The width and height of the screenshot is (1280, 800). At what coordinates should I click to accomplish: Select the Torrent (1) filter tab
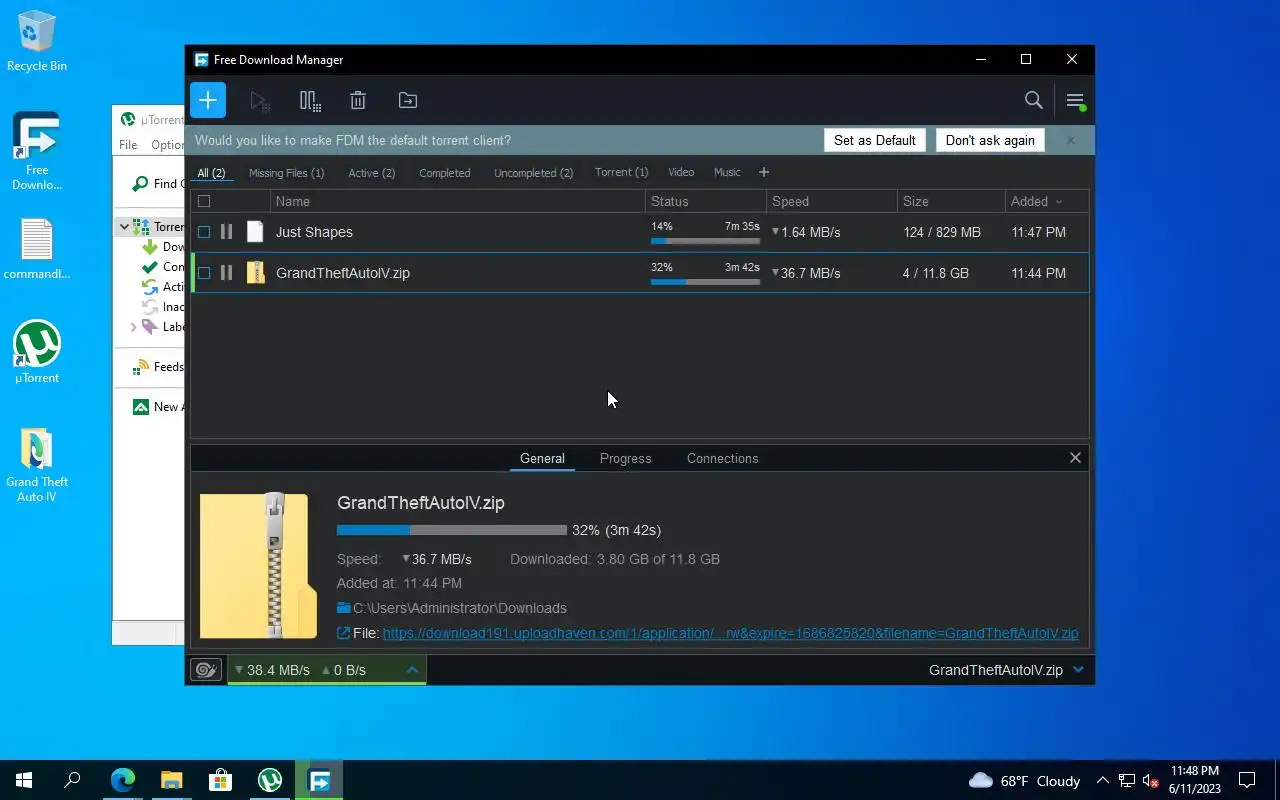click(621, 173)
